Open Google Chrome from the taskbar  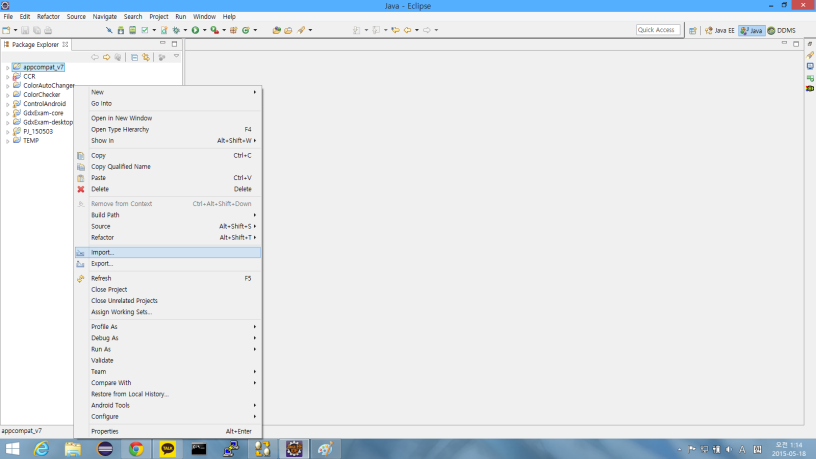[x=135, y=449]
